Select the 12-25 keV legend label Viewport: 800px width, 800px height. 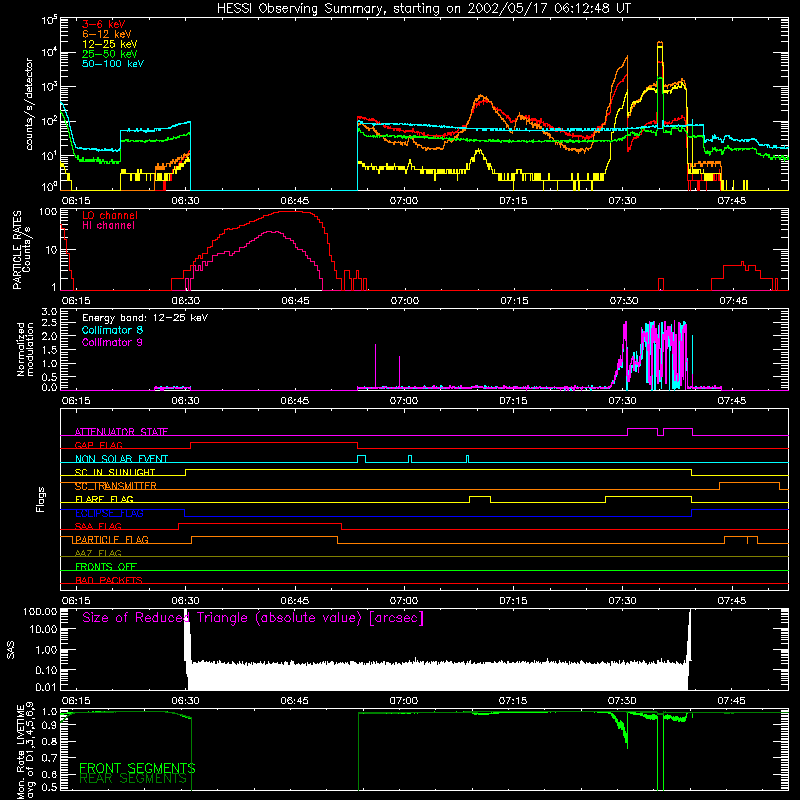coord(110,44)
